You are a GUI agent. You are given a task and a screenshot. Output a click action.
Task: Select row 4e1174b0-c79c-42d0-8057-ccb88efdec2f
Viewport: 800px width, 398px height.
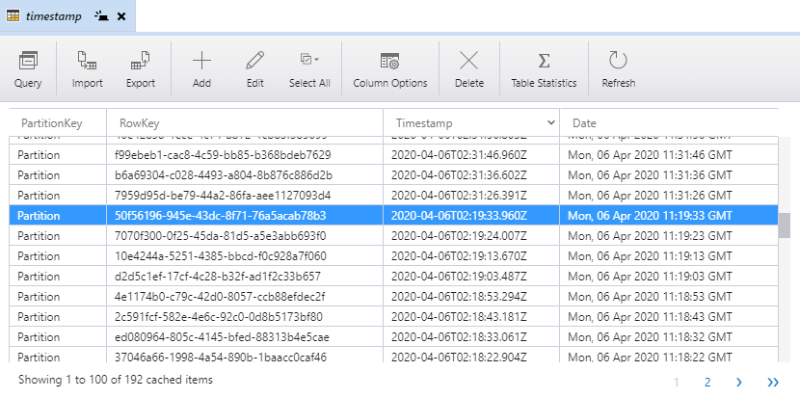[394, 296]
